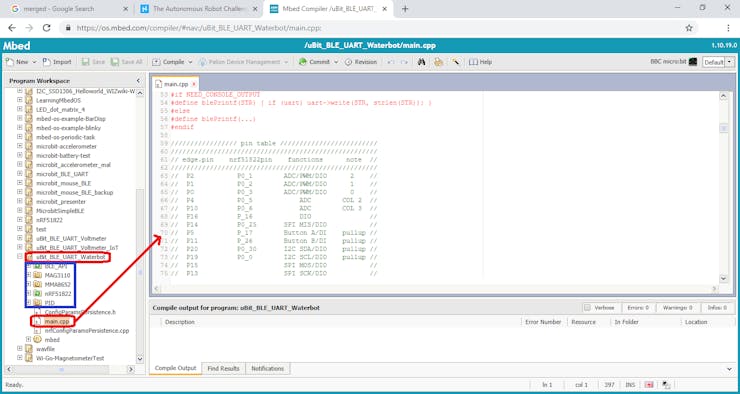The image size is (740, 394).
Task: Click the Error Number column header
Action: pos(543,322)
